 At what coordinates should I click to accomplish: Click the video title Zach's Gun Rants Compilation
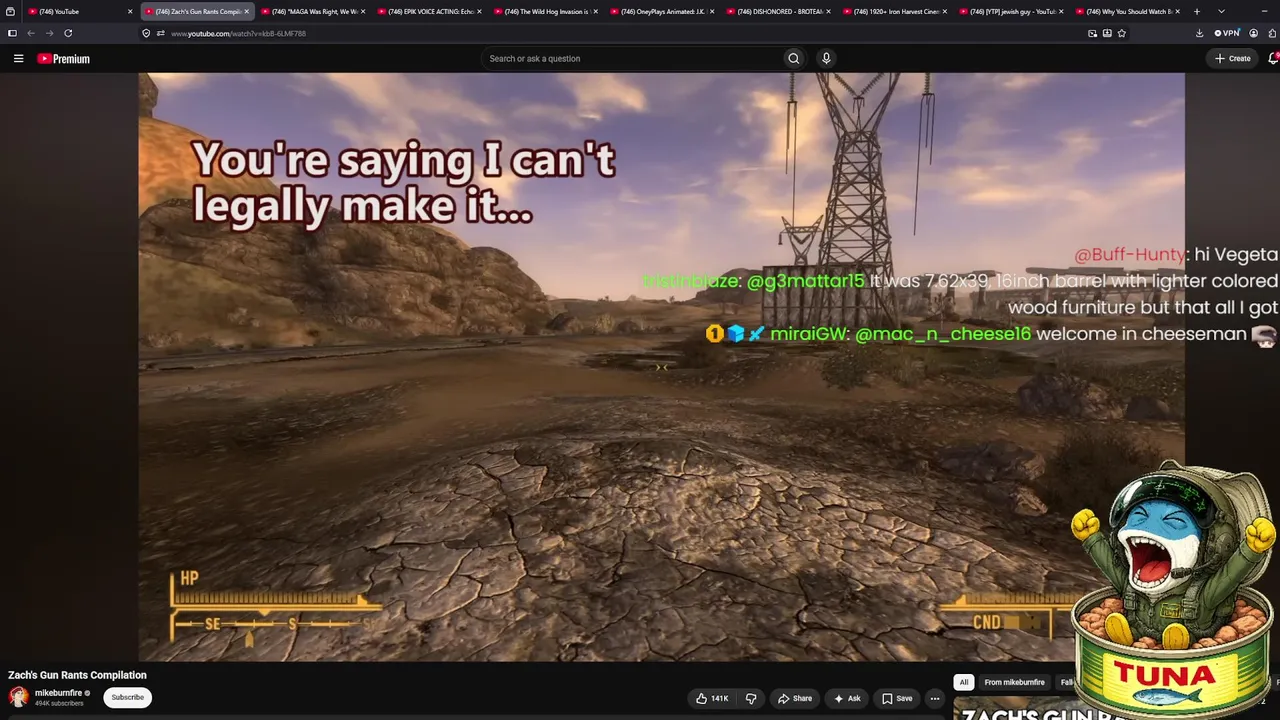[x=78, y=675]
